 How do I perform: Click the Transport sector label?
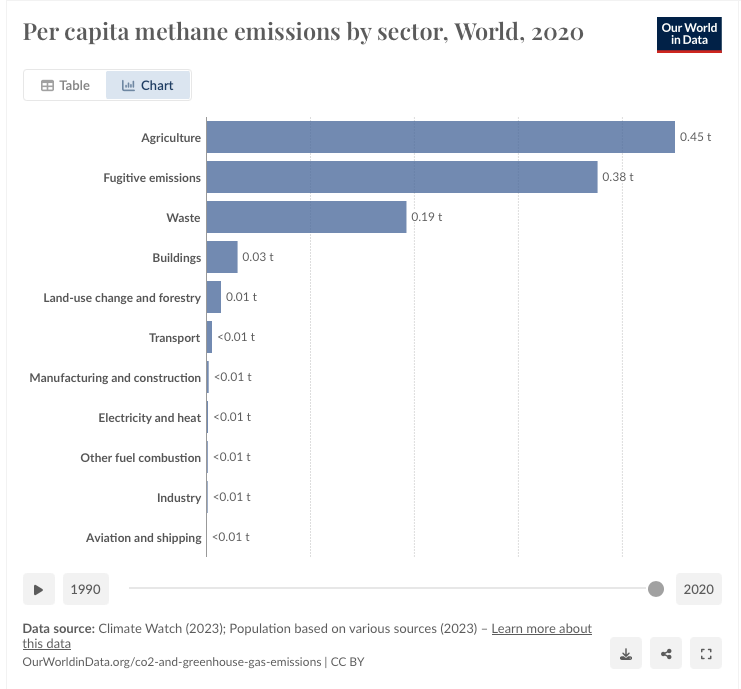click(174, 338)
